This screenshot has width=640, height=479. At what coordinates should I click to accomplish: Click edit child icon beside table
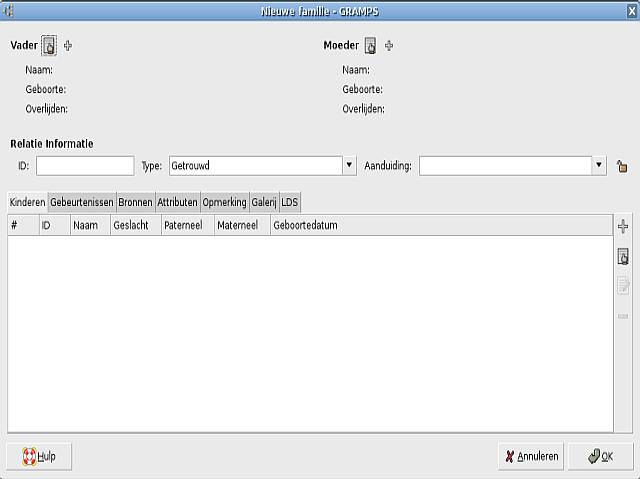(623, 287)
